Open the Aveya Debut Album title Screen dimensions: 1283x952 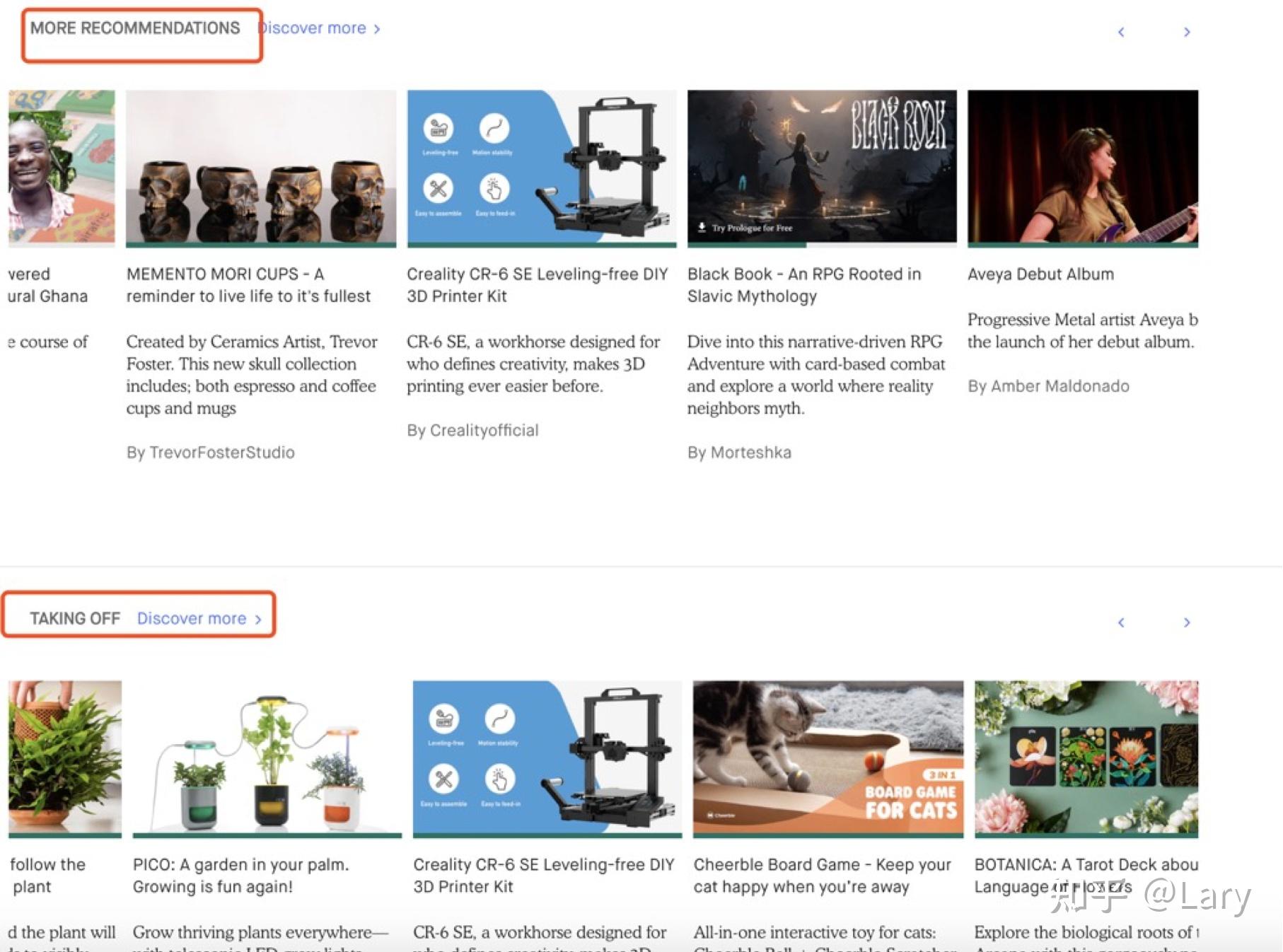tap(1040, 274)
